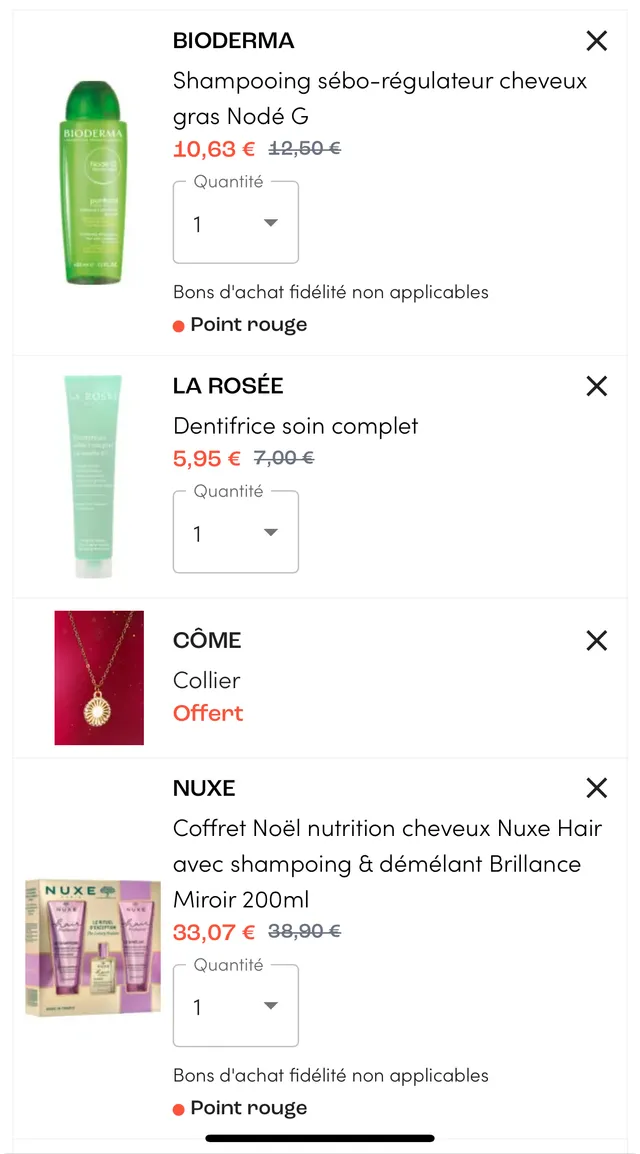Screen dimensions: 640x1154
Task: Select the Bioderma product title link
Action: tap(380, 98)
